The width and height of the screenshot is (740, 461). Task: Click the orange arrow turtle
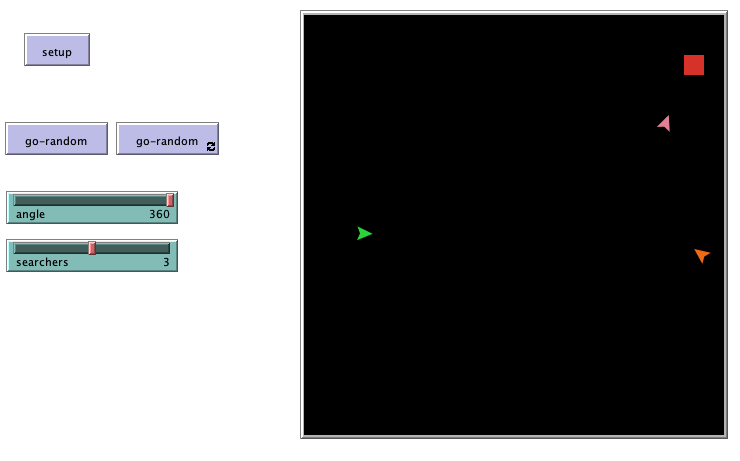(702, 255)
